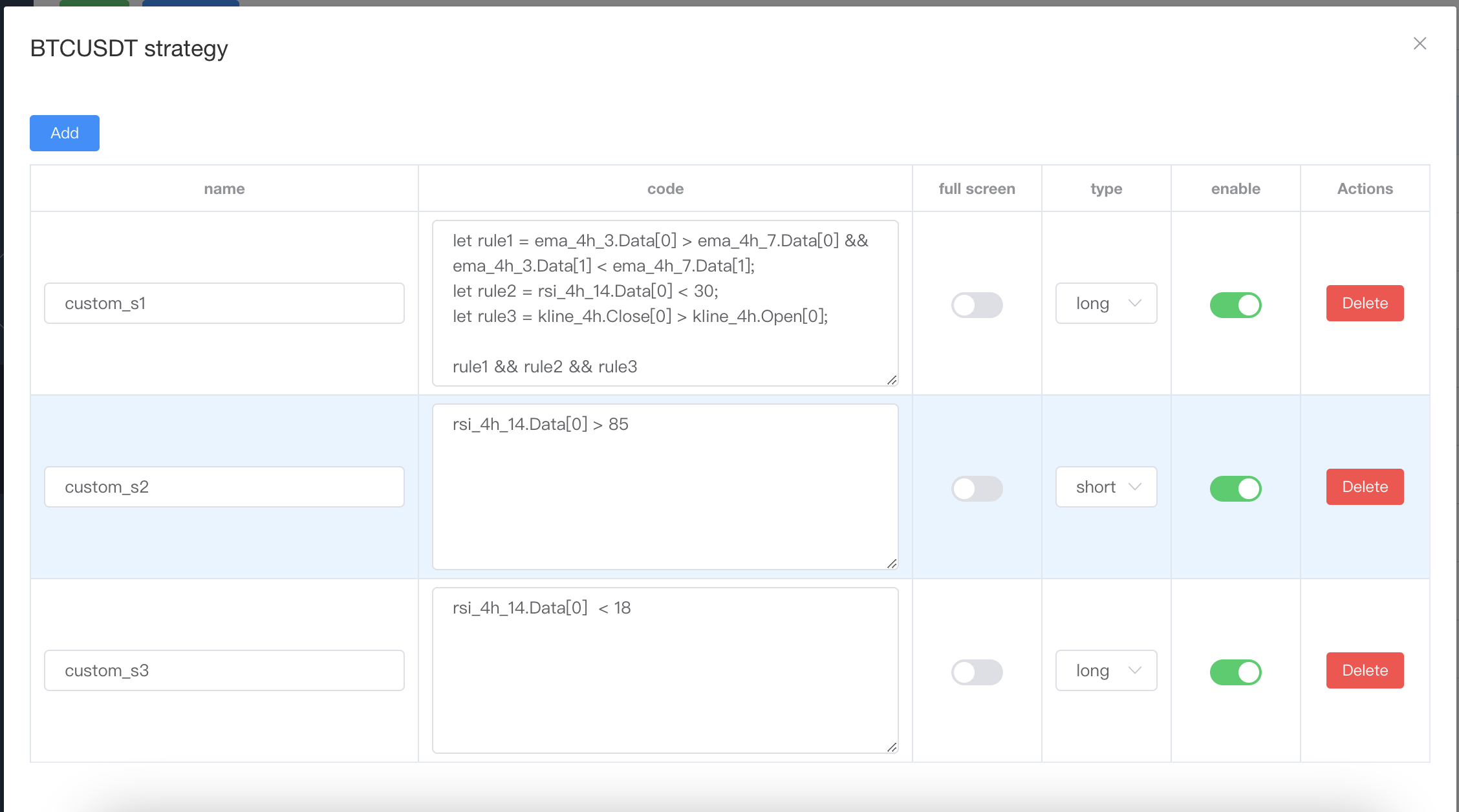Toggle full screen for custom_s3

pyautogui.click(x=977, y=672)
